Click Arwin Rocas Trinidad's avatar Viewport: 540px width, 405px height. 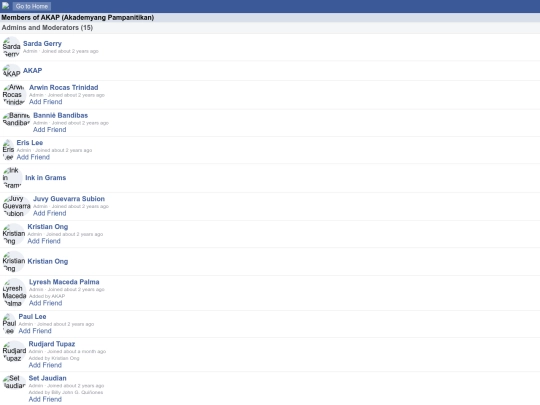pyautogui.click(x=14, y=95)
